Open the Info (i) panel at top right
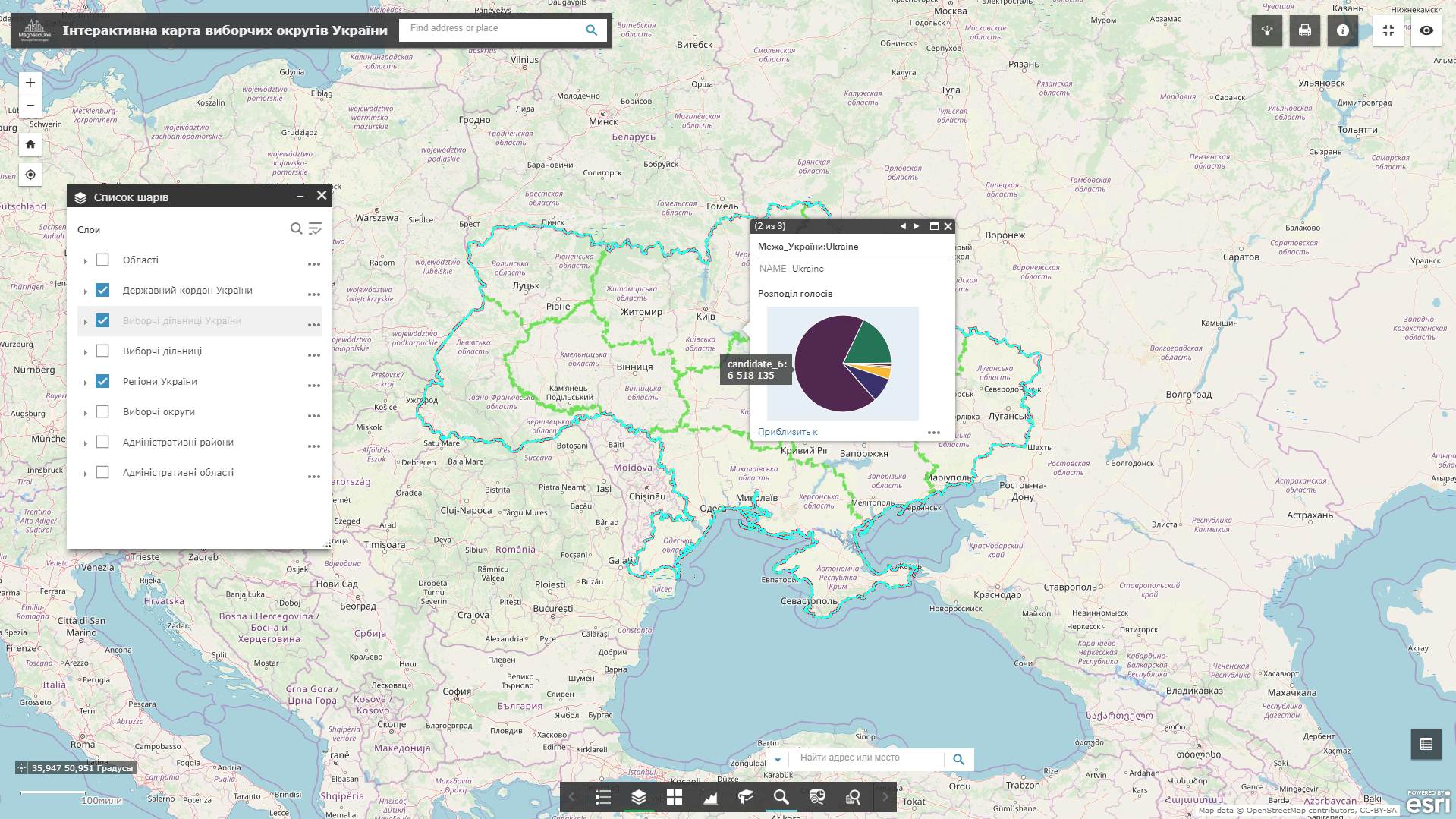The height and width of the screenshot is (819, 1456). (1341, 30)
